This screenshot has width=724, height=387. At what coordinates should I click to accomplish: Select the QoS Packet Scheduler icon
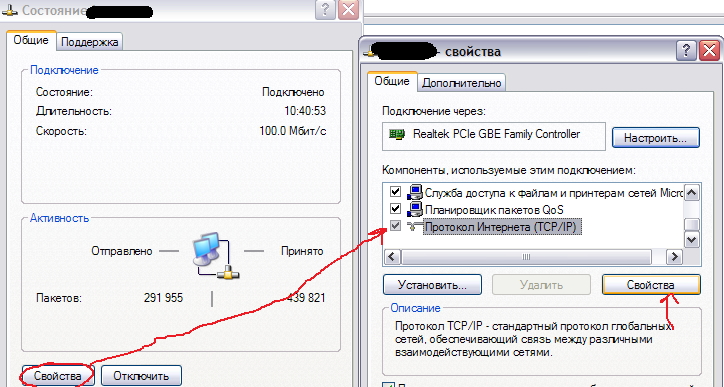pyautogui.click(x=415, y=209)
